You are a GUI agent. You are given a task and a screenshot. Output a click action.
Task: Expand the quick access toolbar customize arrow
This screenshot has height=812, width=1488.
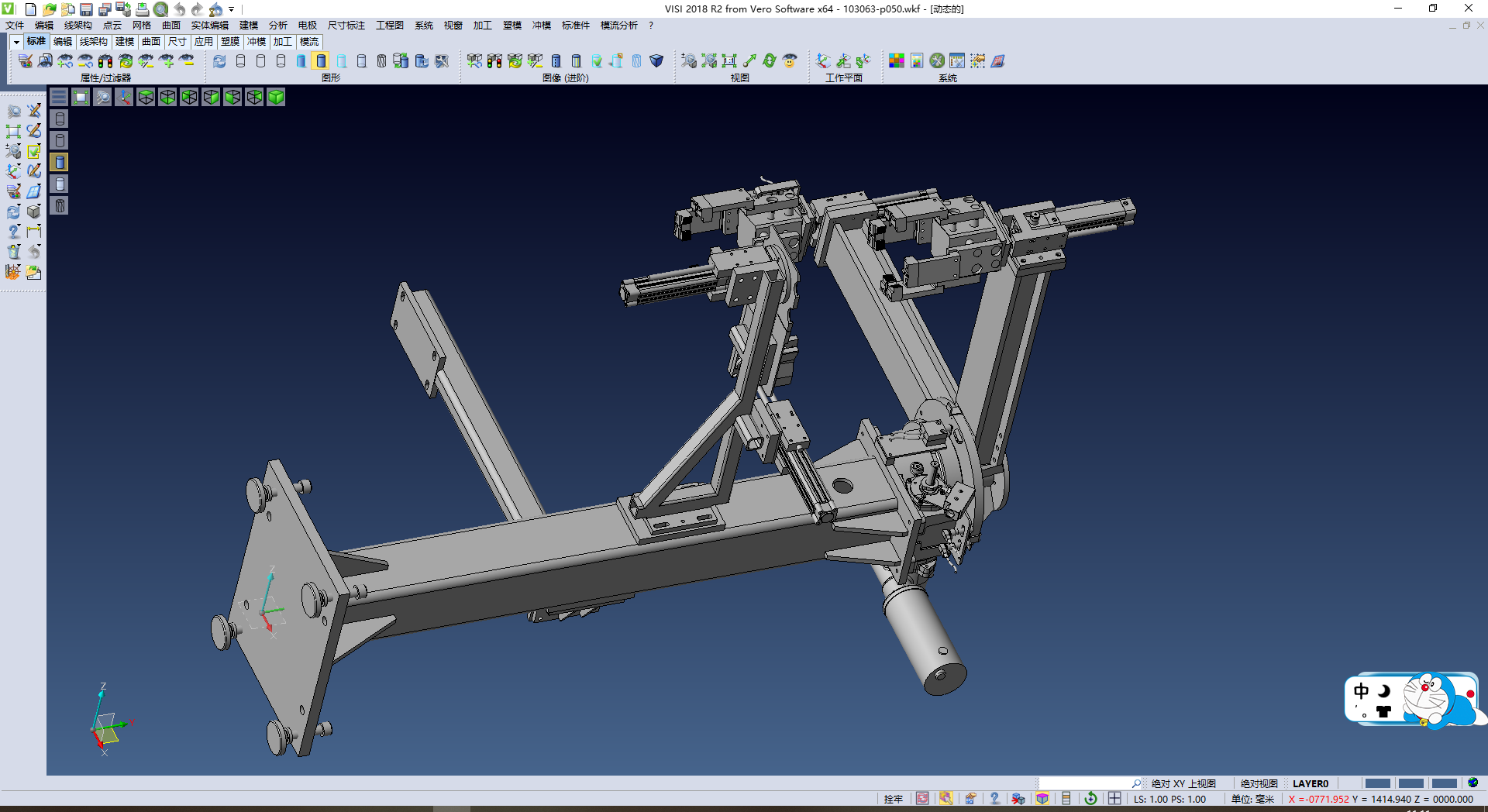(231, 9)
